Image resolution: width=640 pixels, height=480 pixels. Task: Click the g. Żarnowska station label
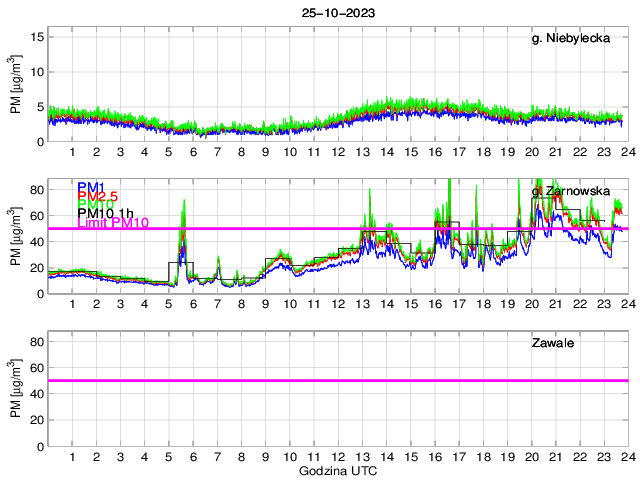[575, 190]
